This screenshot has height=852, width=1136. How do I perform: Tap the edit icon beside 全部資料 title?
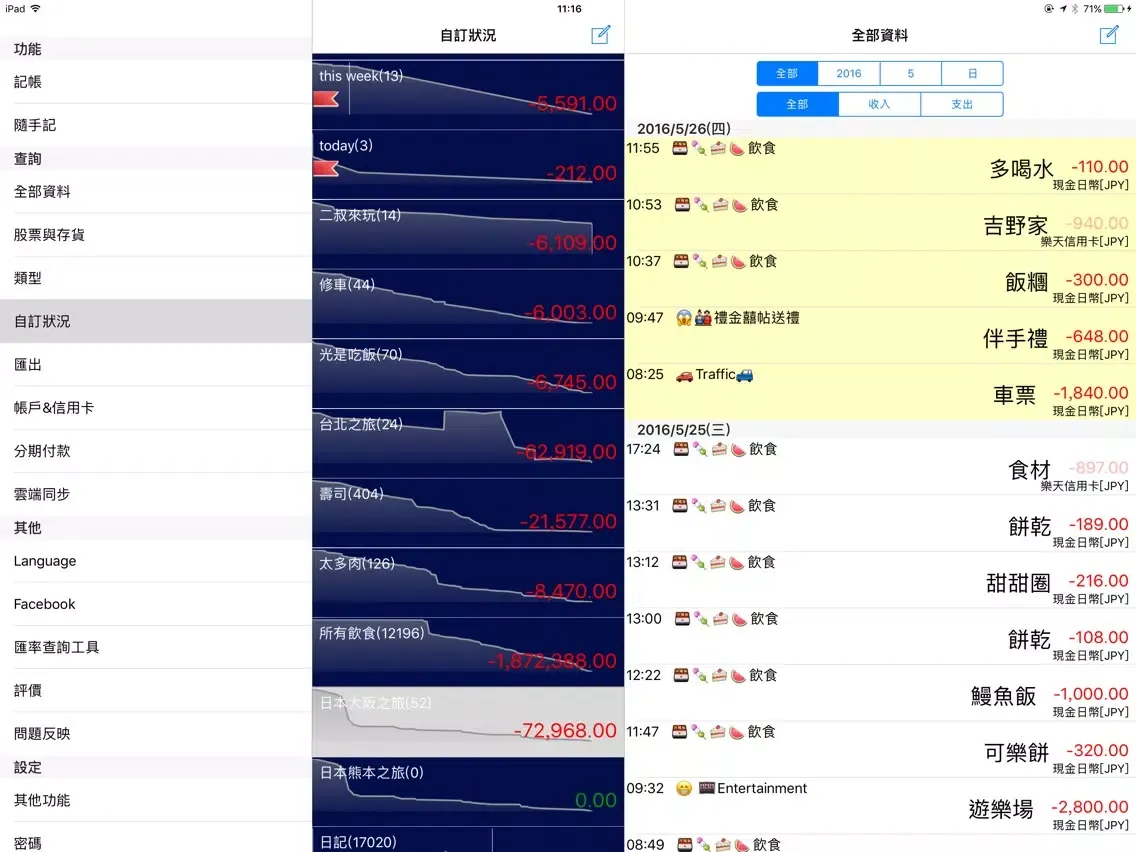pyautogui.click(x=1109, y=35)
